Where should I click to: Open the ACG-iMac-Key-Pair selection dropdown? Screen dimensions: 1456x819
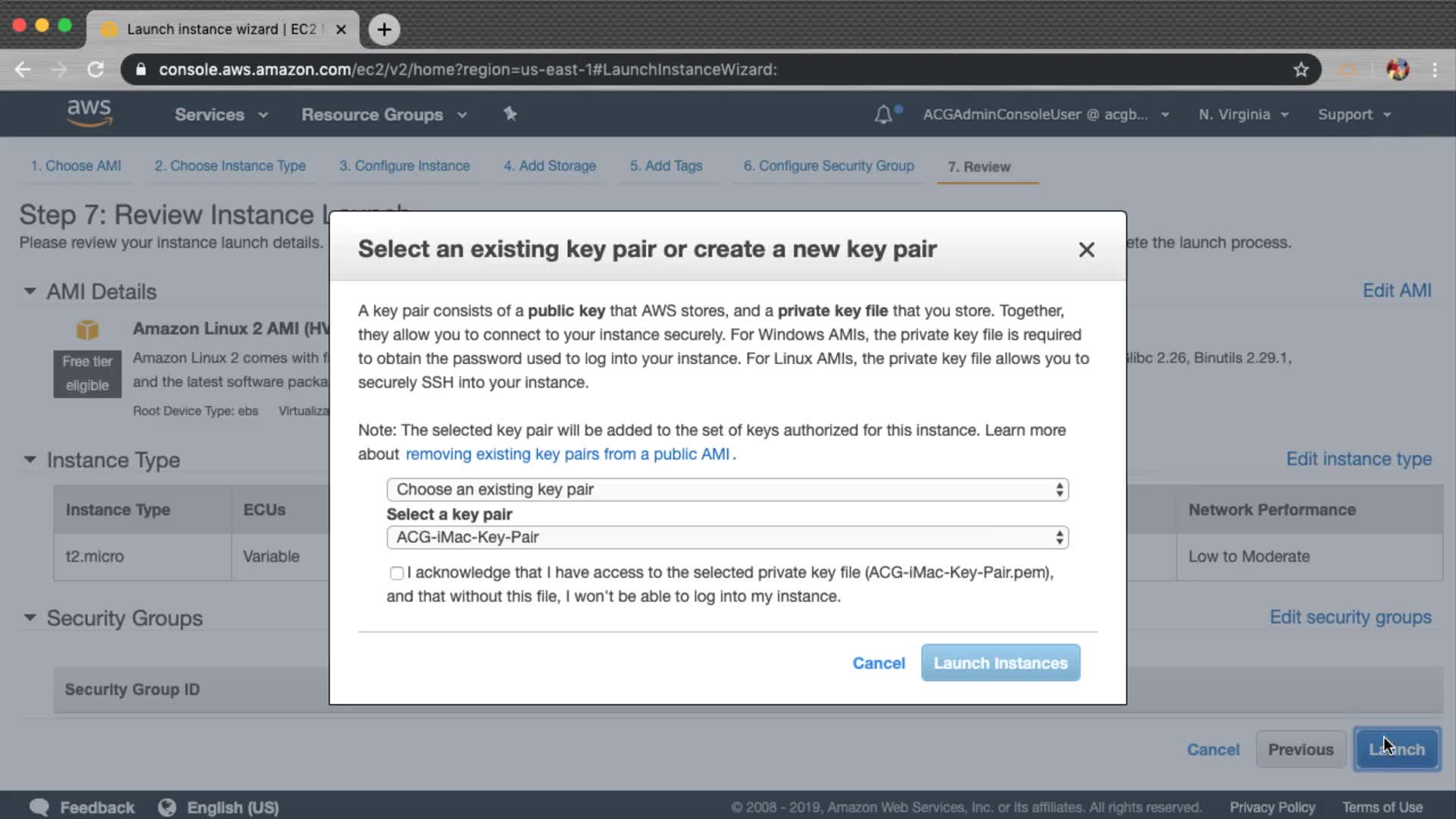click(727, 538)
